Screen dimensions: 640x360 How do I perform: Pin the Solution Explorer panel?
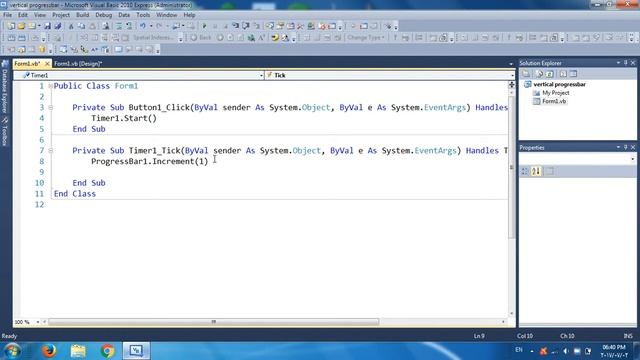click(x=625, y=63)
